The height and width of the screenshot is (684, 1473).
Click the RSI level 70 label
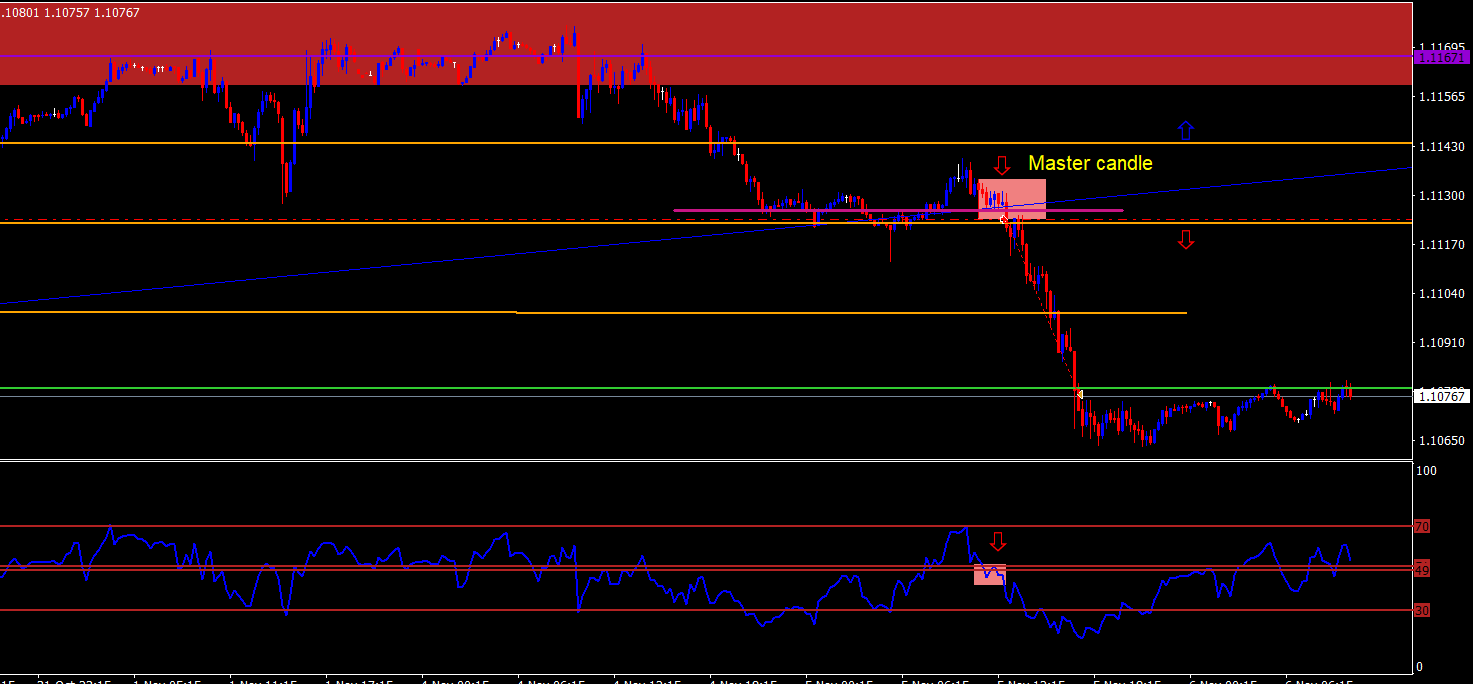coord(1422,526)
